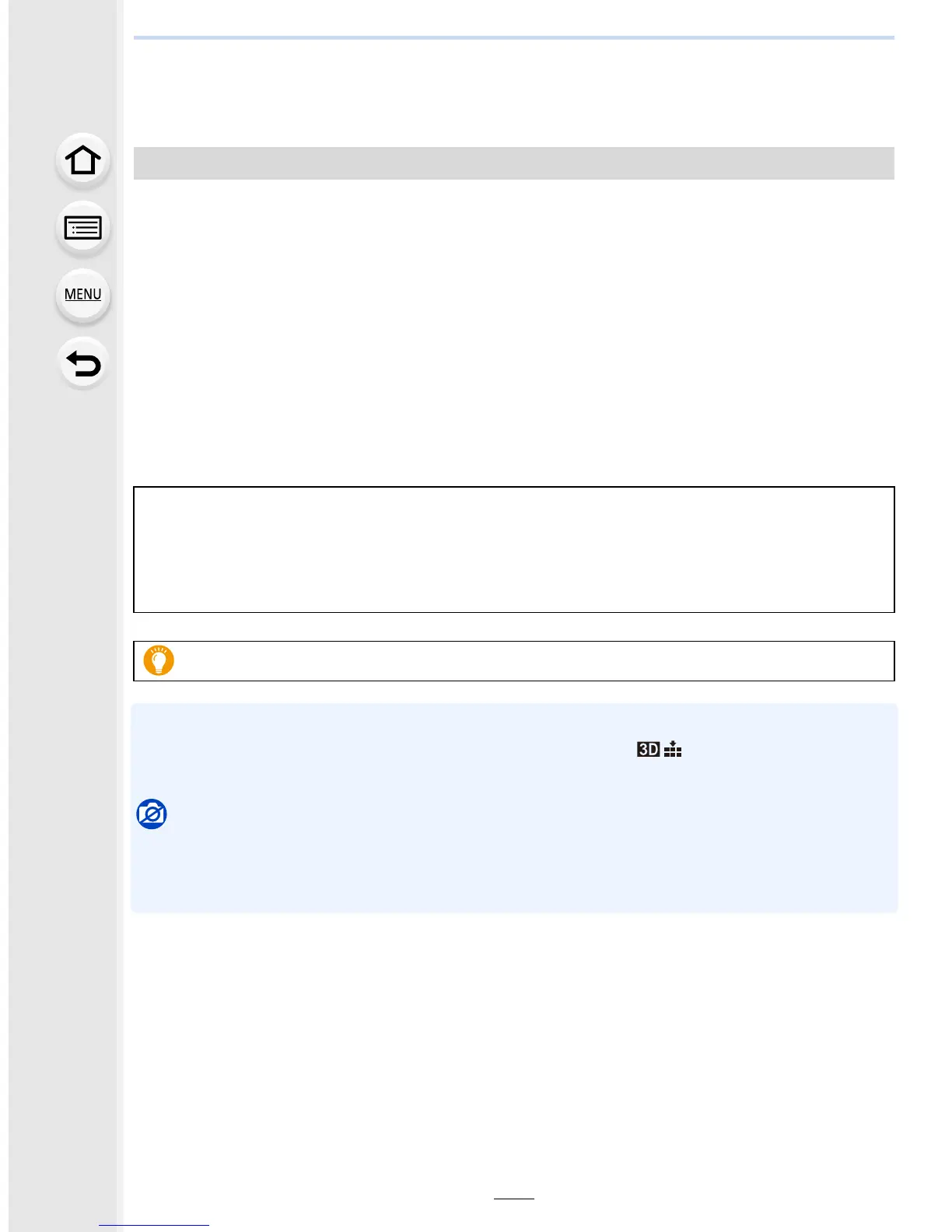The image size is (952, 1232).
Task: Click the 3D mode icon
Action: (648, 749)
